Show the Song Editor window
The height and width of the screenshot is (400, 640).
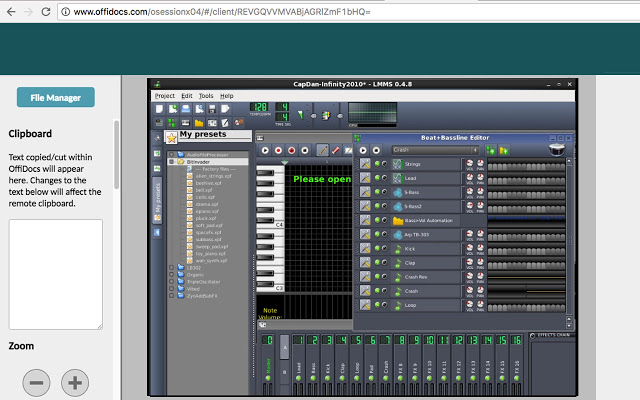click(x=160, y=123)
